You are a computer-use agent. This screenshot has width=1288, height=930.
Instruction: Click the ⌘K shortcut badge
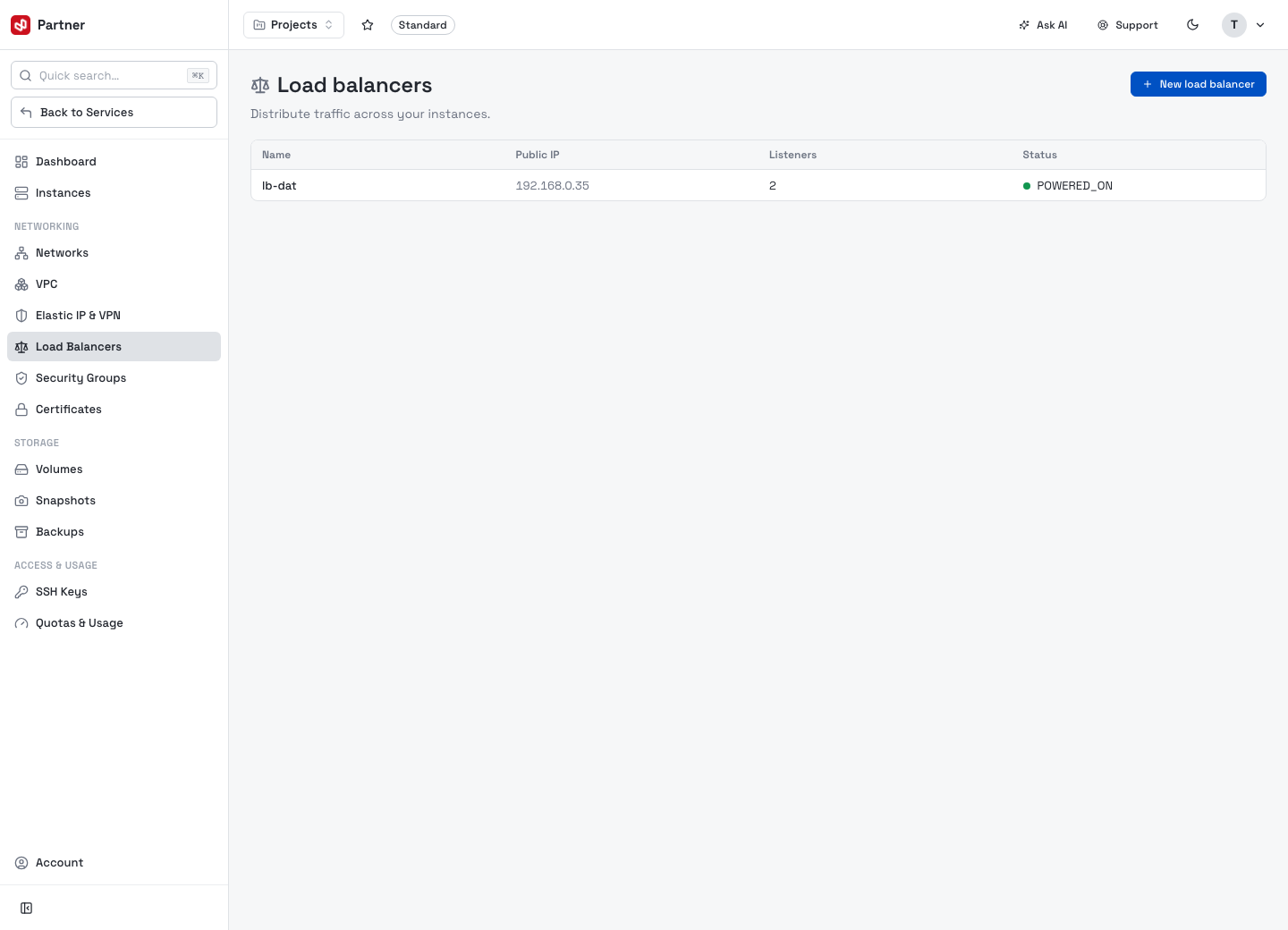(198, 76)
